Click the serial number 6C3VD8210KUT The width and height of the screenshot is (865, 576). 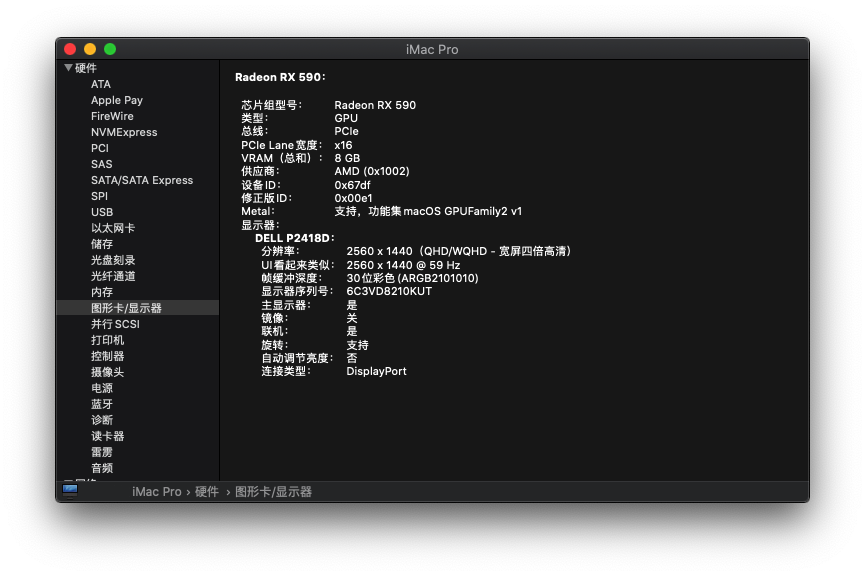point(389,291)
